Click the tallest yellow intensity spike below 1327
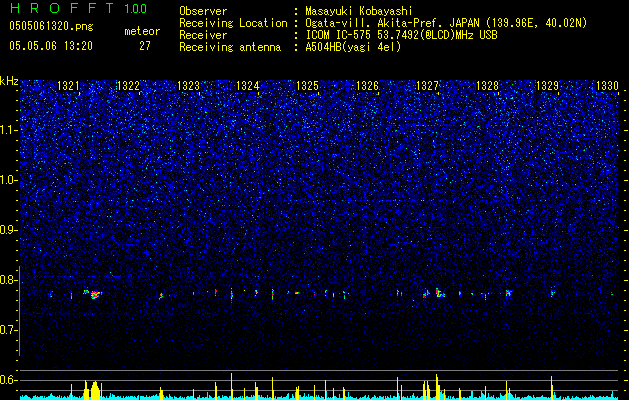The height and width of the screenshot is (400, 629). (x=437, y=386)
